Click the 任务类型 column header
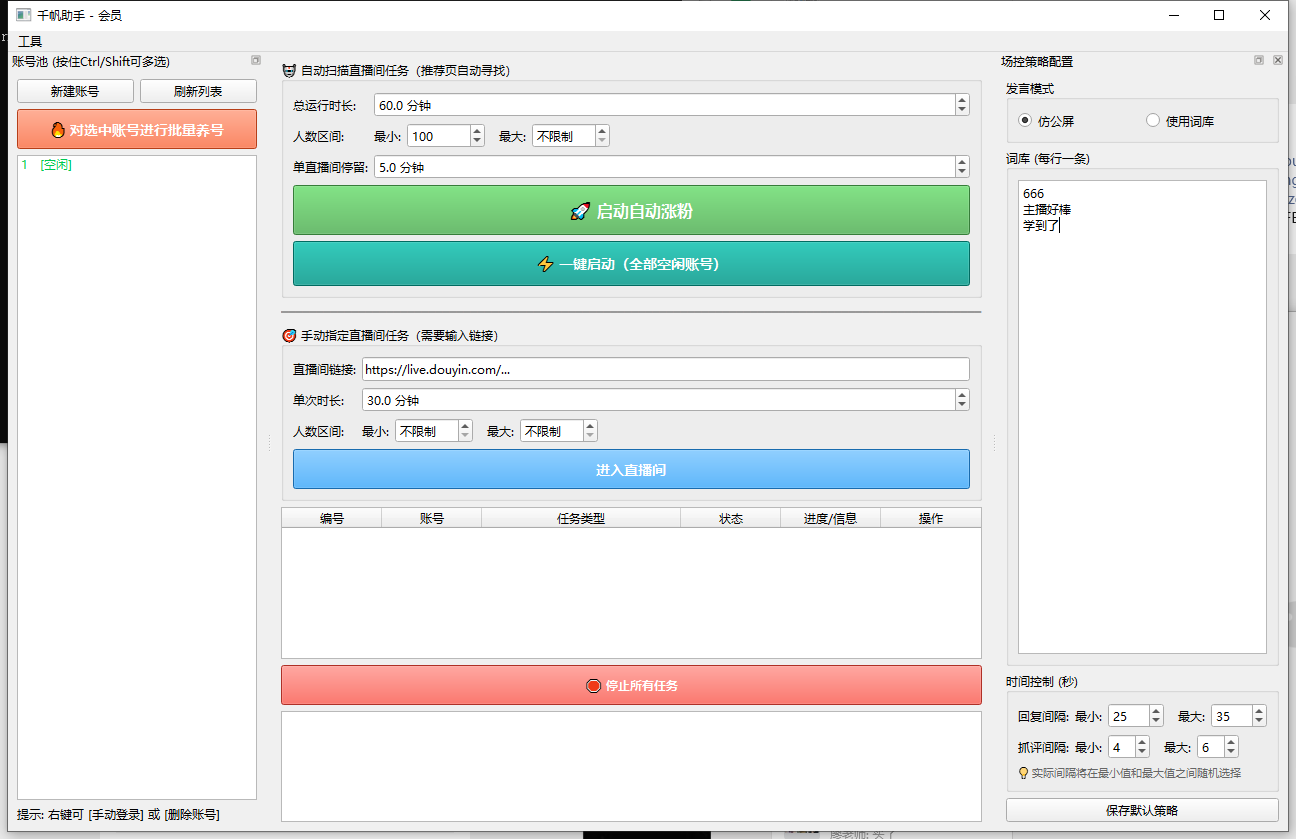 tap(580, 518)
